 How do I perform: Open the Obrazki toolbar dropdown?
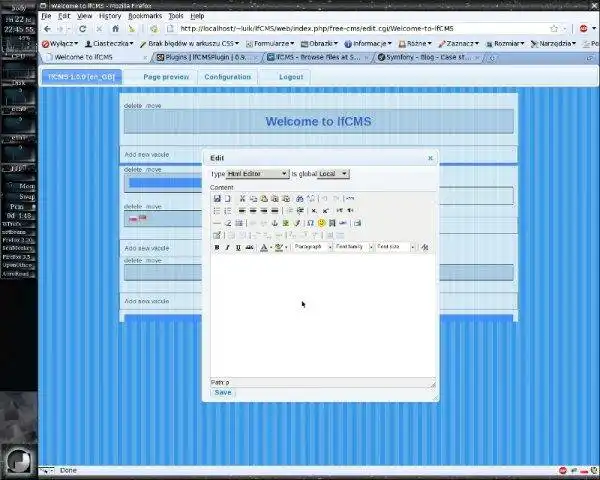point(319,44)
